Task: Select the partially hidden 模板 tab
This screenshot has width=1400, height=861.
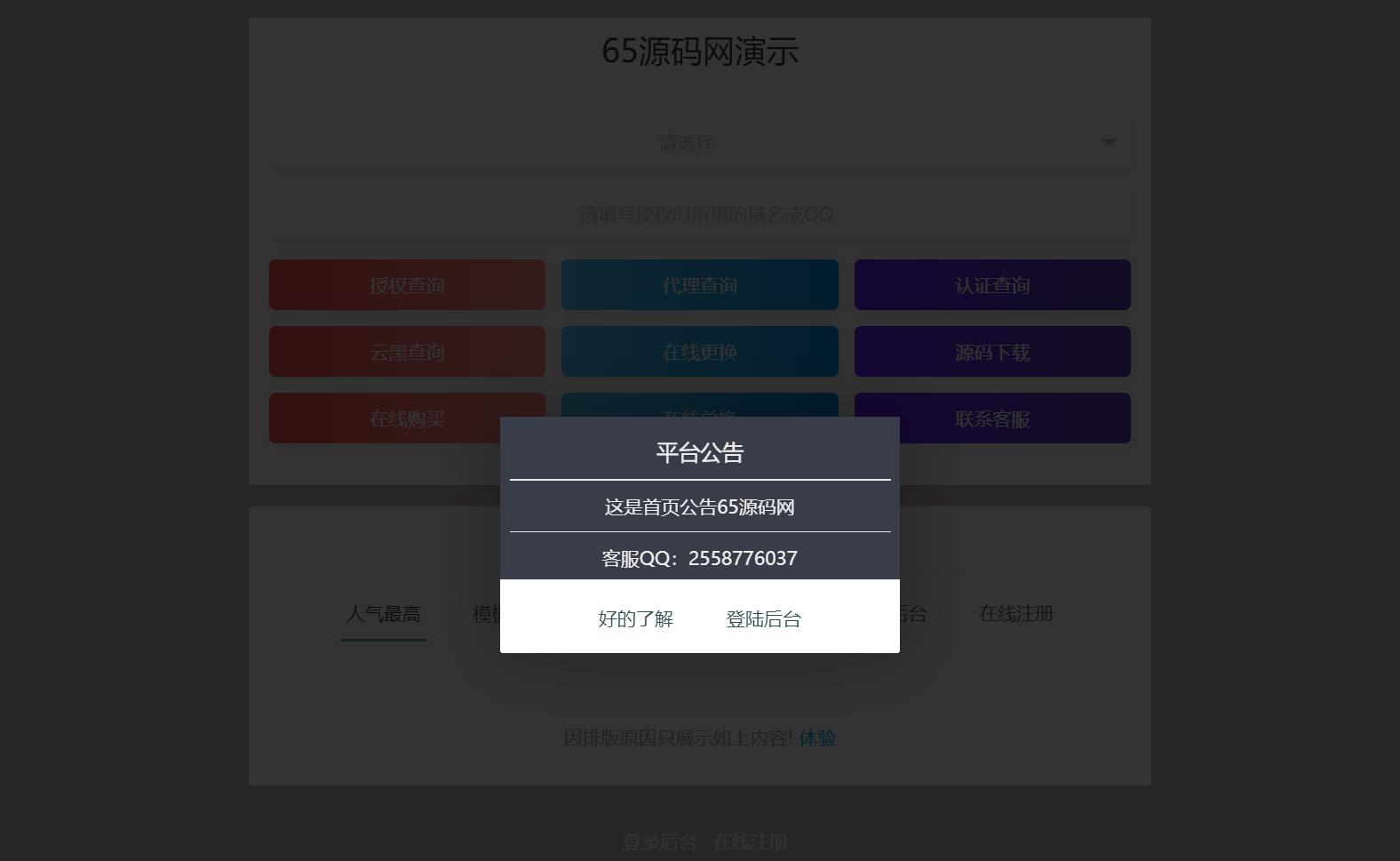Action: tap(486, 614)
